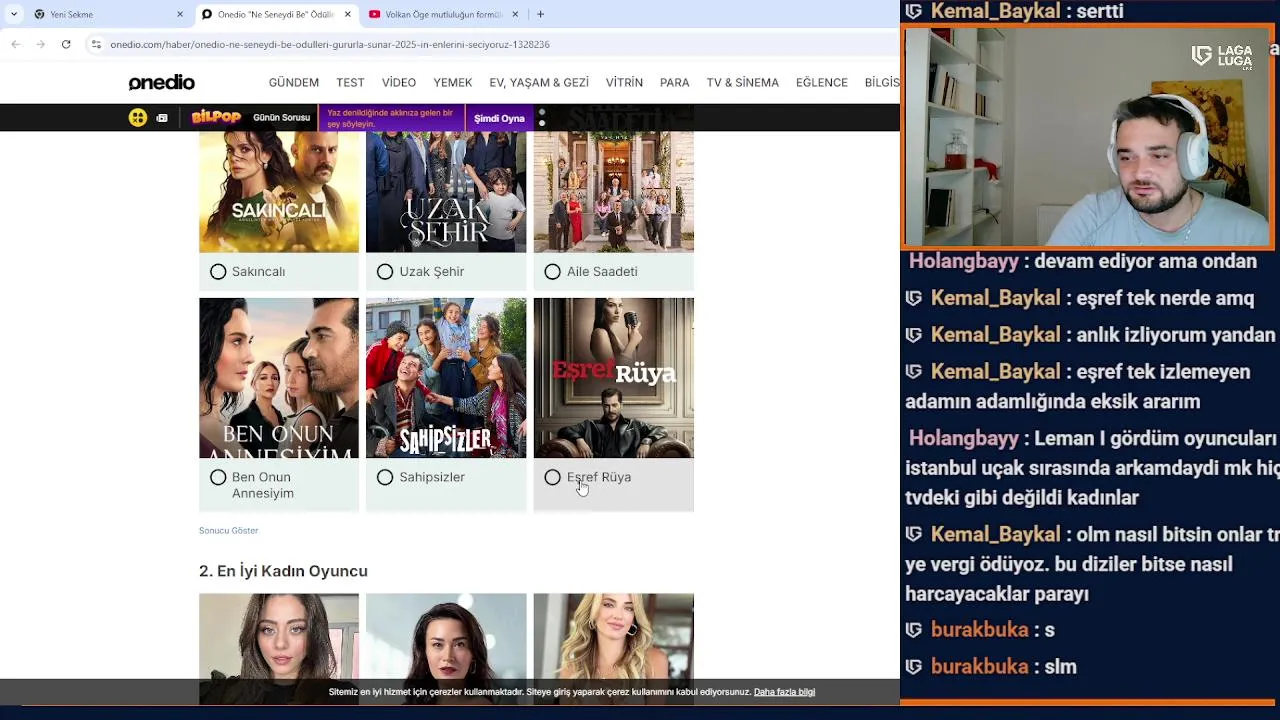
Task: Click the badge beside anlık izliyorum message
Action: tap(913, 335)
